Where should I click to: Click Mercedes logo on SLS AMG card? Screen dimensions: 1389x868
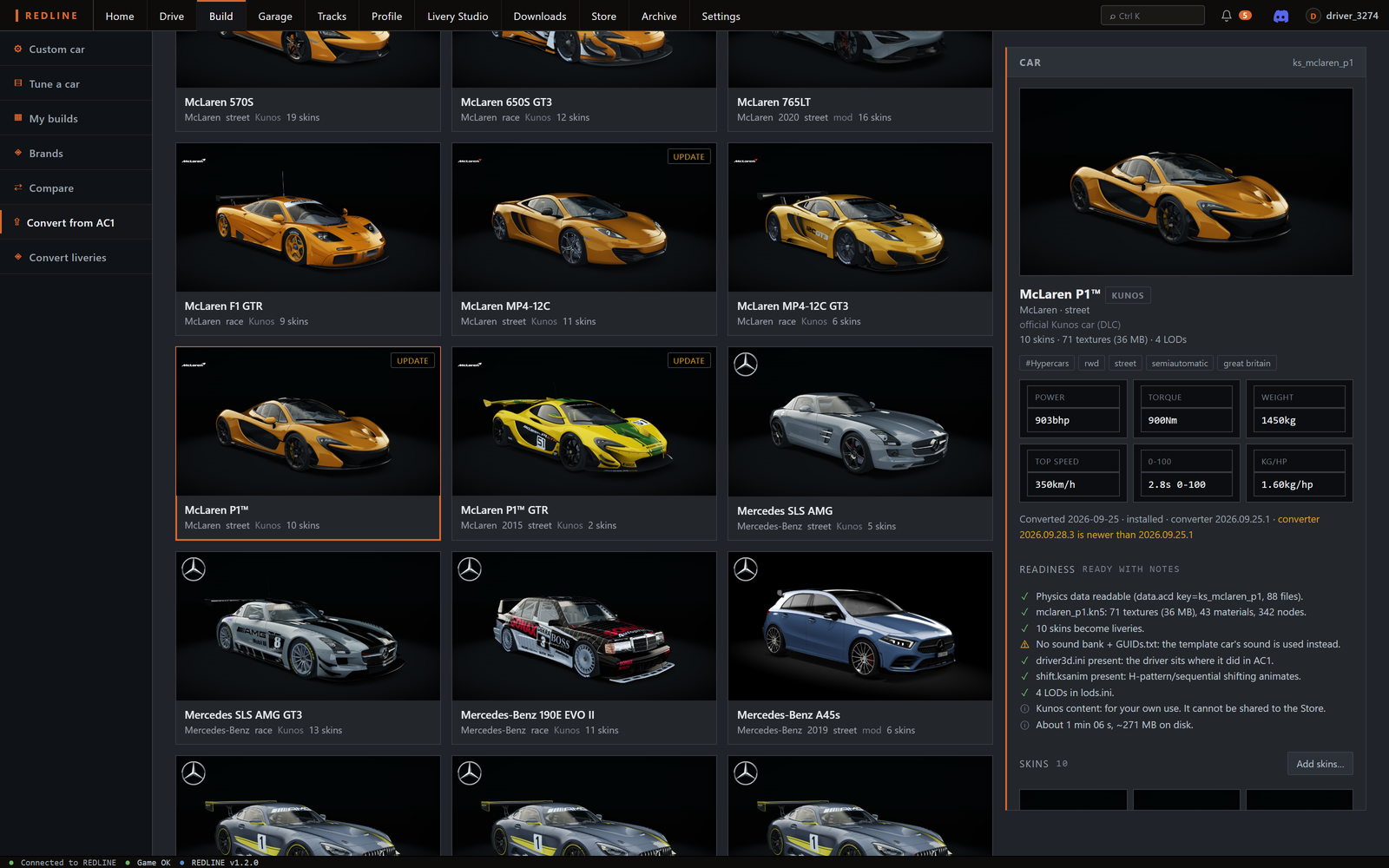tap(746, 365)
